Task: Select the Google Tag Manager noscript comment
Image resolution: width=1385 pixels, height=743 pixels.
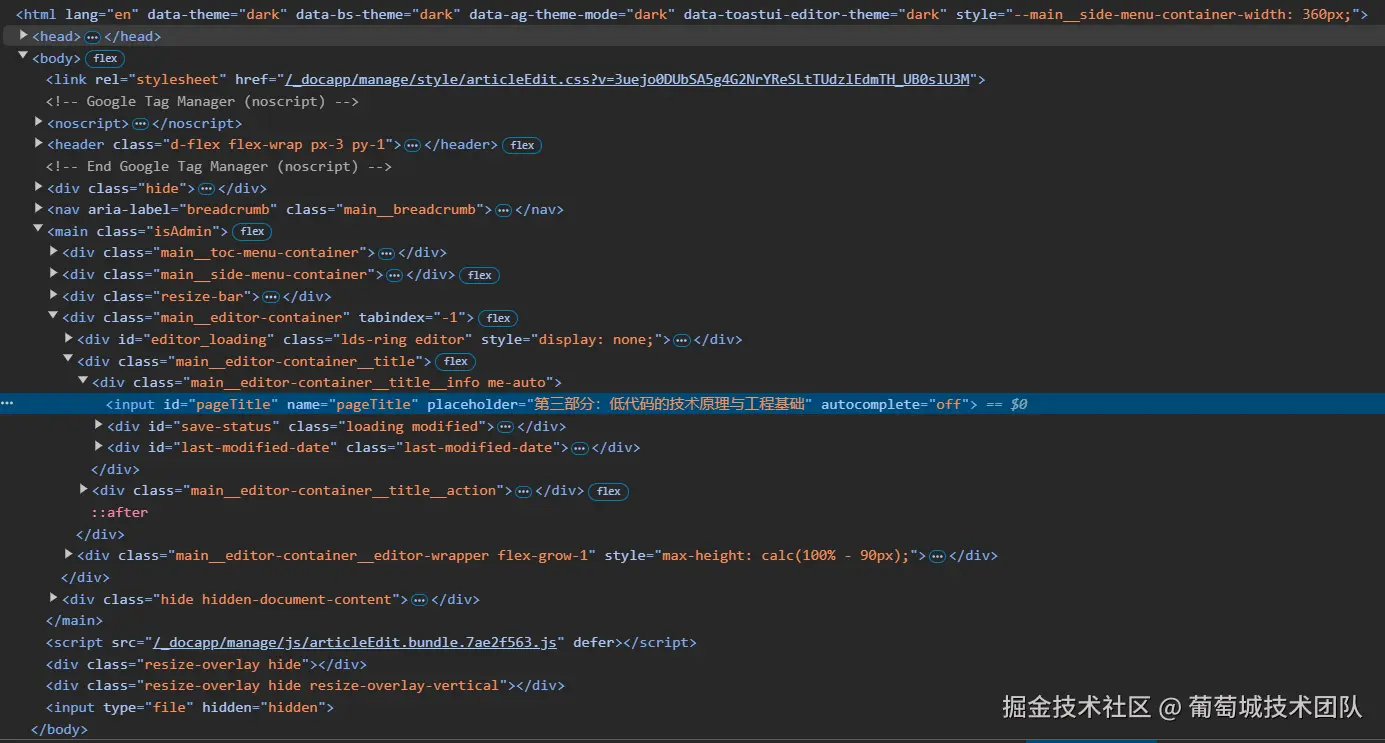Action: point(202,101)
